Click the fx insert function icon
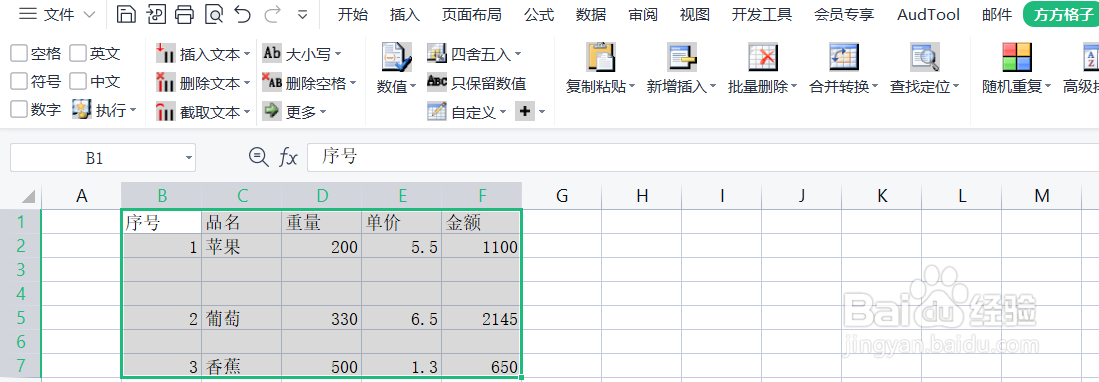The image size is (1099, 382). coord(288,158)
